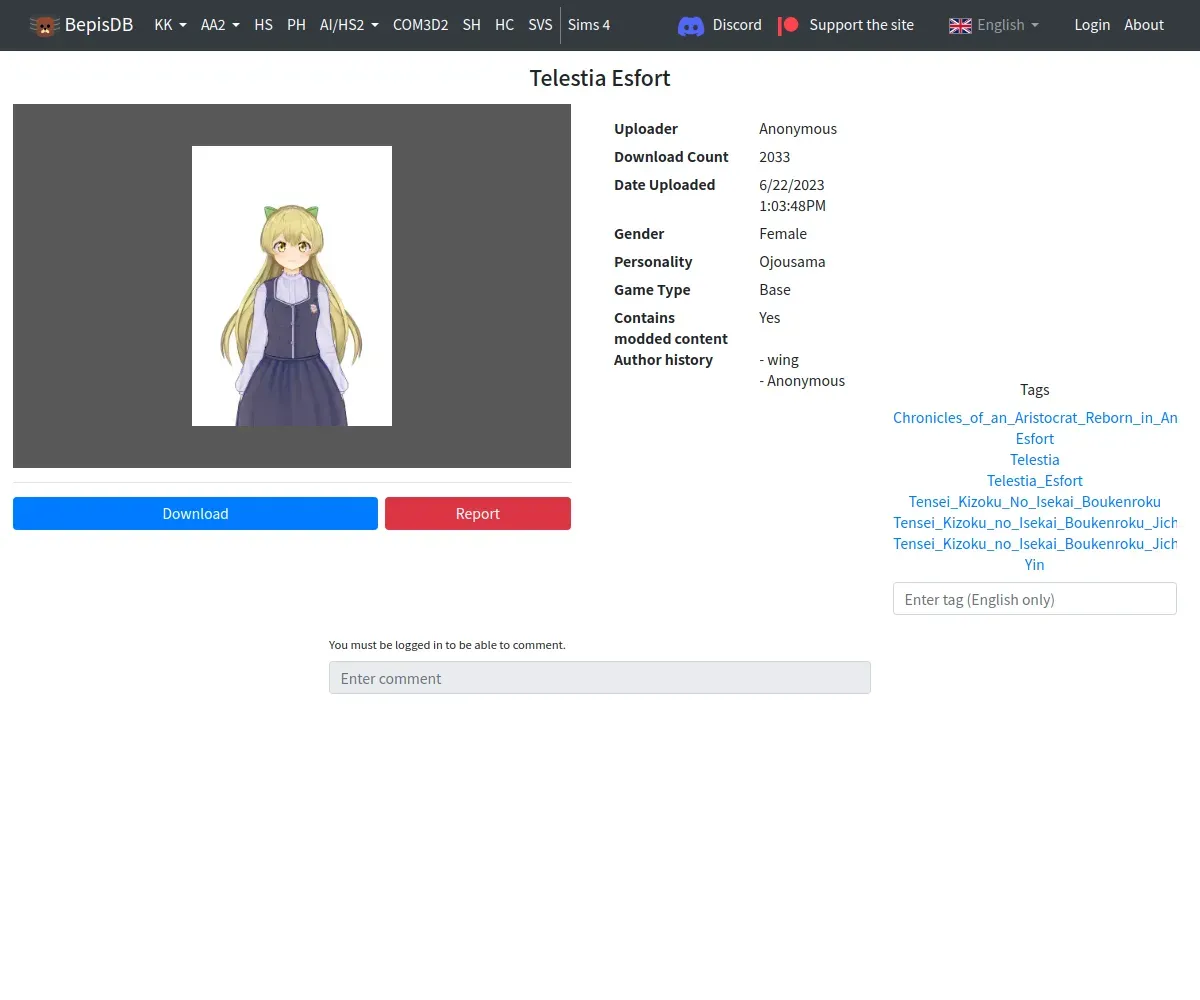This screenshot has height=1000, width=1200.
Task: Click the gender value Female
Action: click(x=783, y=233)
